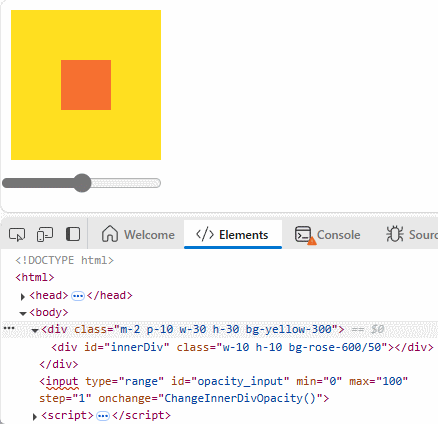The image size is (438, 424).
Task: Click the unfilled slider track portion
Action: [126, 183]
